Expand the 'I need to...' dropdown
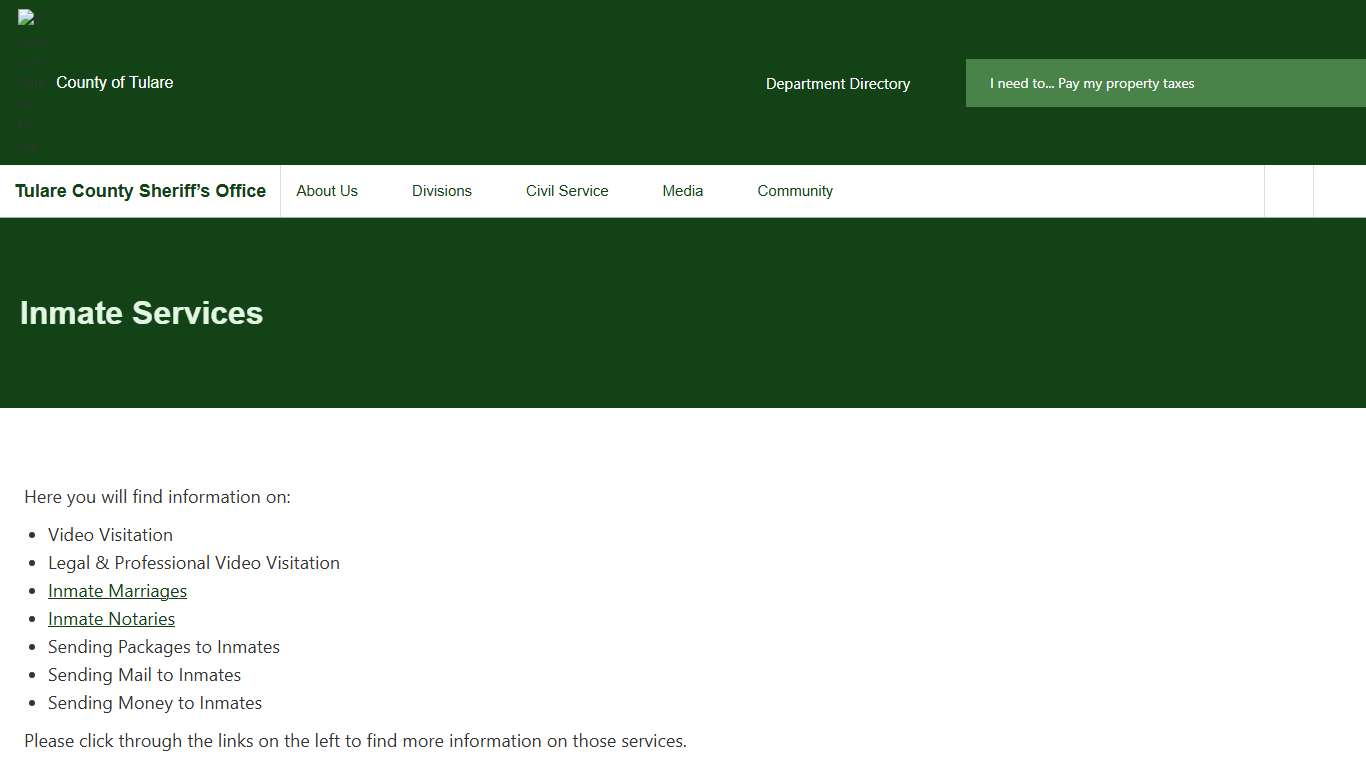Screen dimensions: 1366x768 [x=1164, y=83]
